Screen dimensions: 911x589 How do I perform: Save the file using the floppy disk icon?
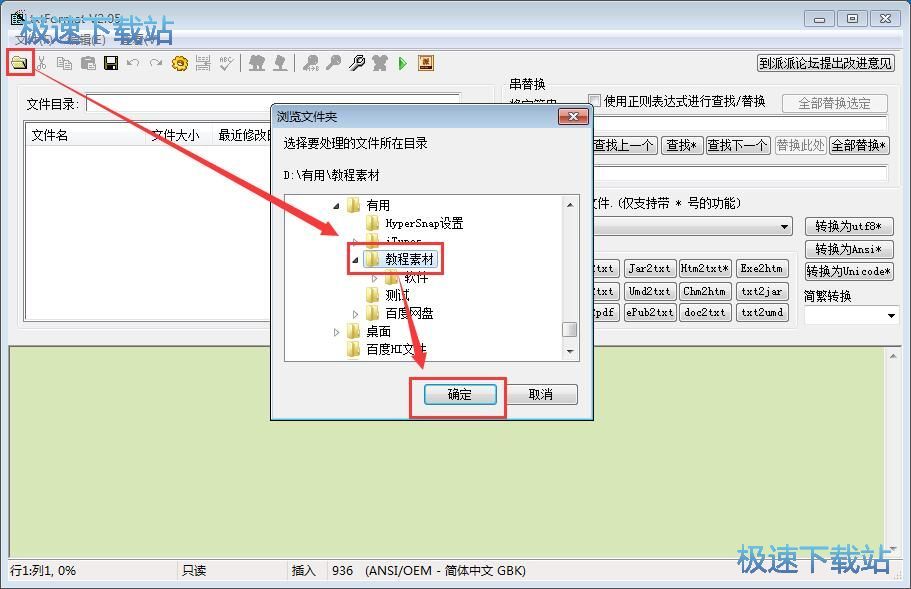click(x=110, y=62)
